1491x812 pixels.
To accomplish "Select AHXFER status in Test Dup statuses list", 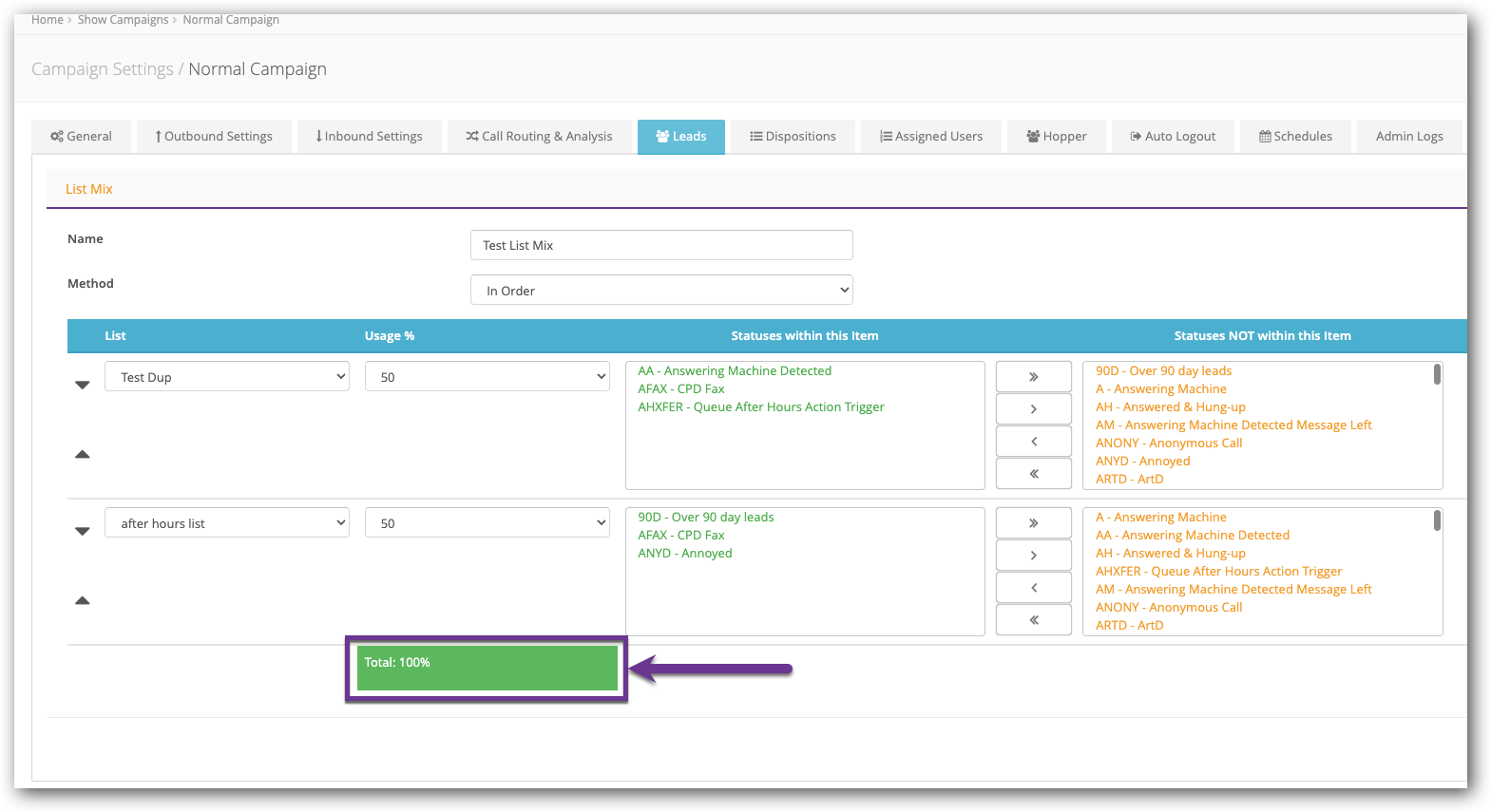I will click(x=760, y=407).
